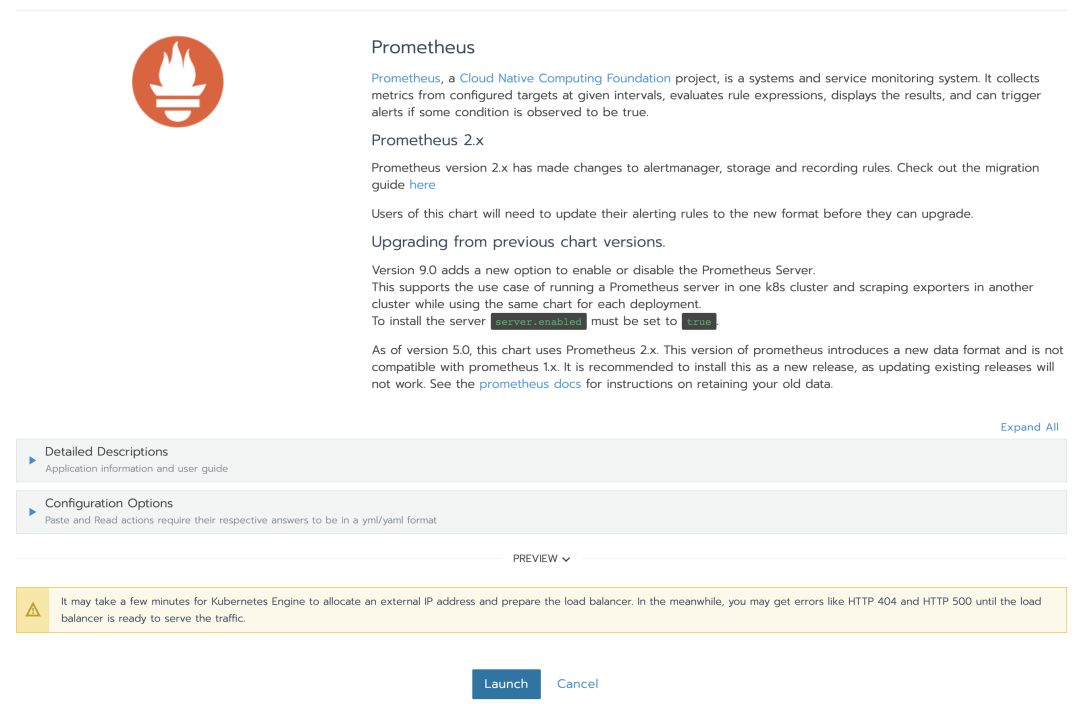The height and width of the screenshot is (704, 1080).
Task: Click the Prometheus 2.x subheading
Action: click(427, 141)
